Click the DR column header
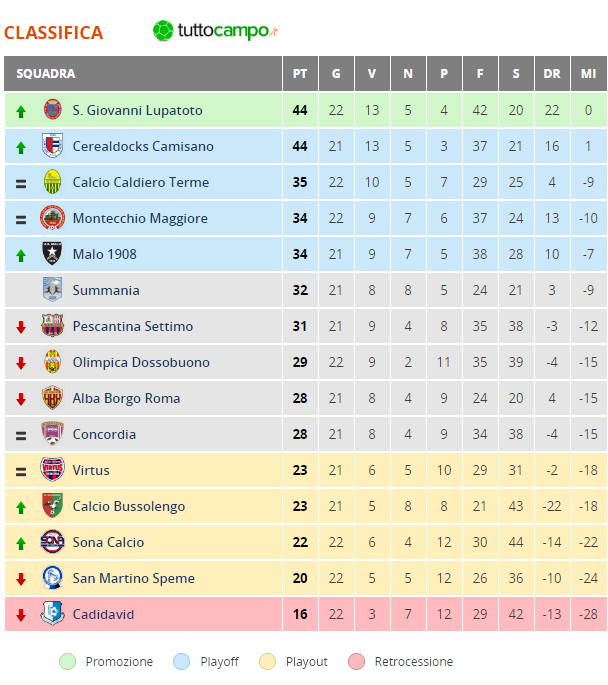The width and height of the screenshot is (608, 685). pyautogui.click(x=552, y=74)
